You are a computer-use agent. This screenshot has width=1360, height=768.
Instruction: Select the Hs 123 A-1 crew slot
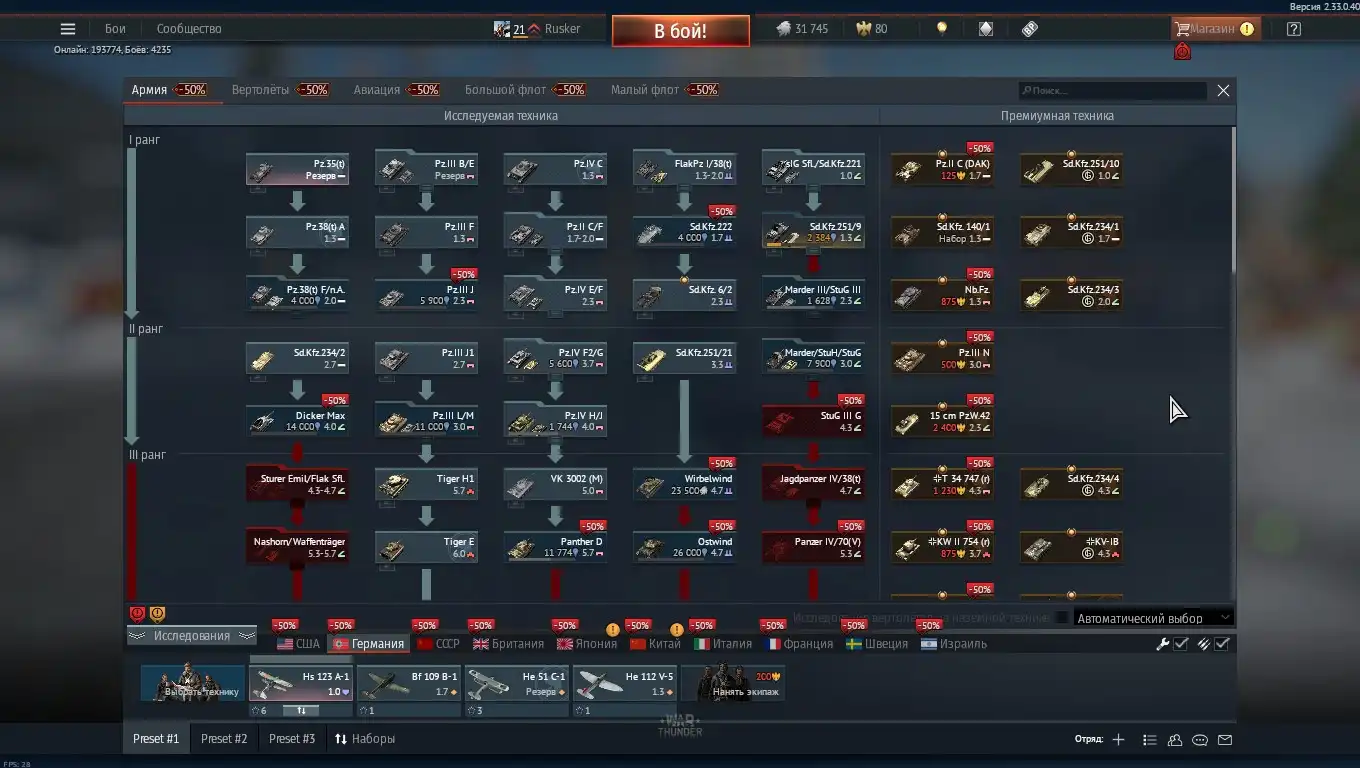301,683
